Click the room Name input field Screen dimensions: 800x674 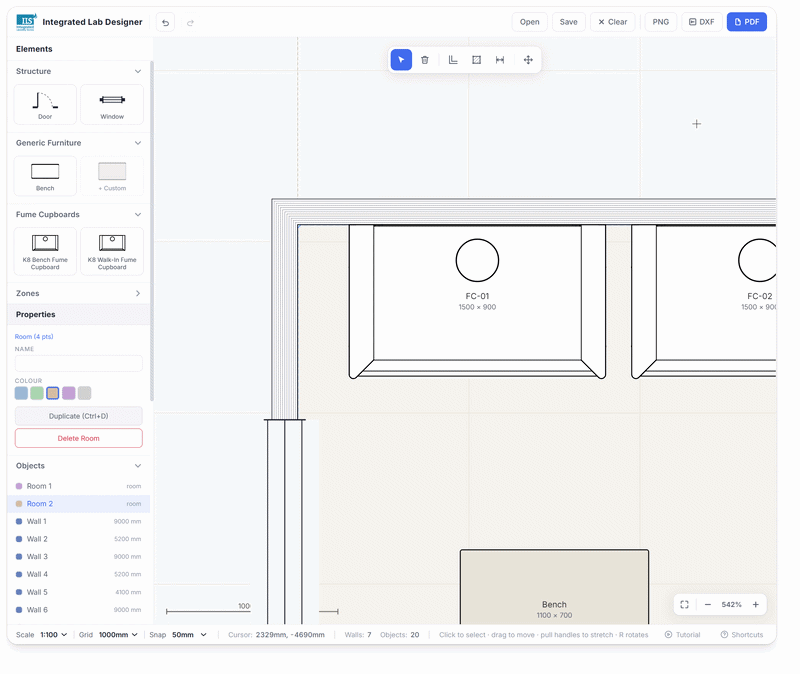[79, 363]
